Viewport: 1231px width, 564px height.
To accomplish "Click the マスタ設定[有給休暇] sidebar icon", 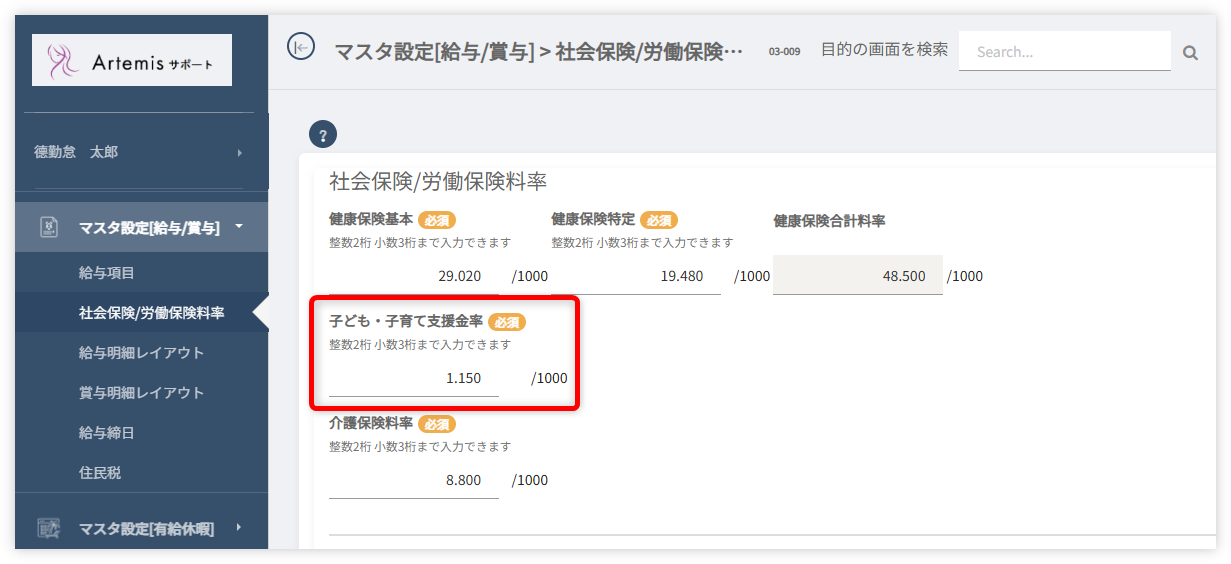I will 49,528.
